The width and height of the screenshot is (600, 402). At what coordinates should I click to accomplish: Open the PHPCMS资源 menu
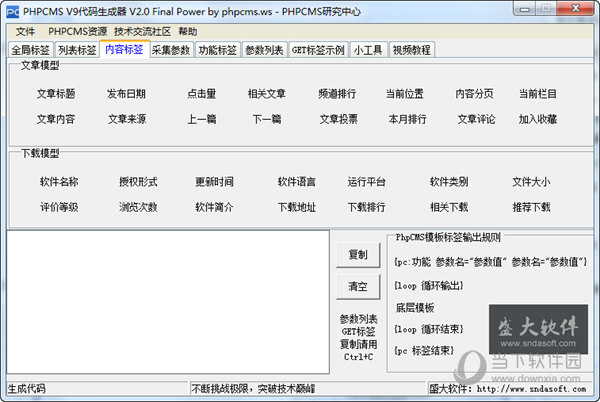[77, 31]
